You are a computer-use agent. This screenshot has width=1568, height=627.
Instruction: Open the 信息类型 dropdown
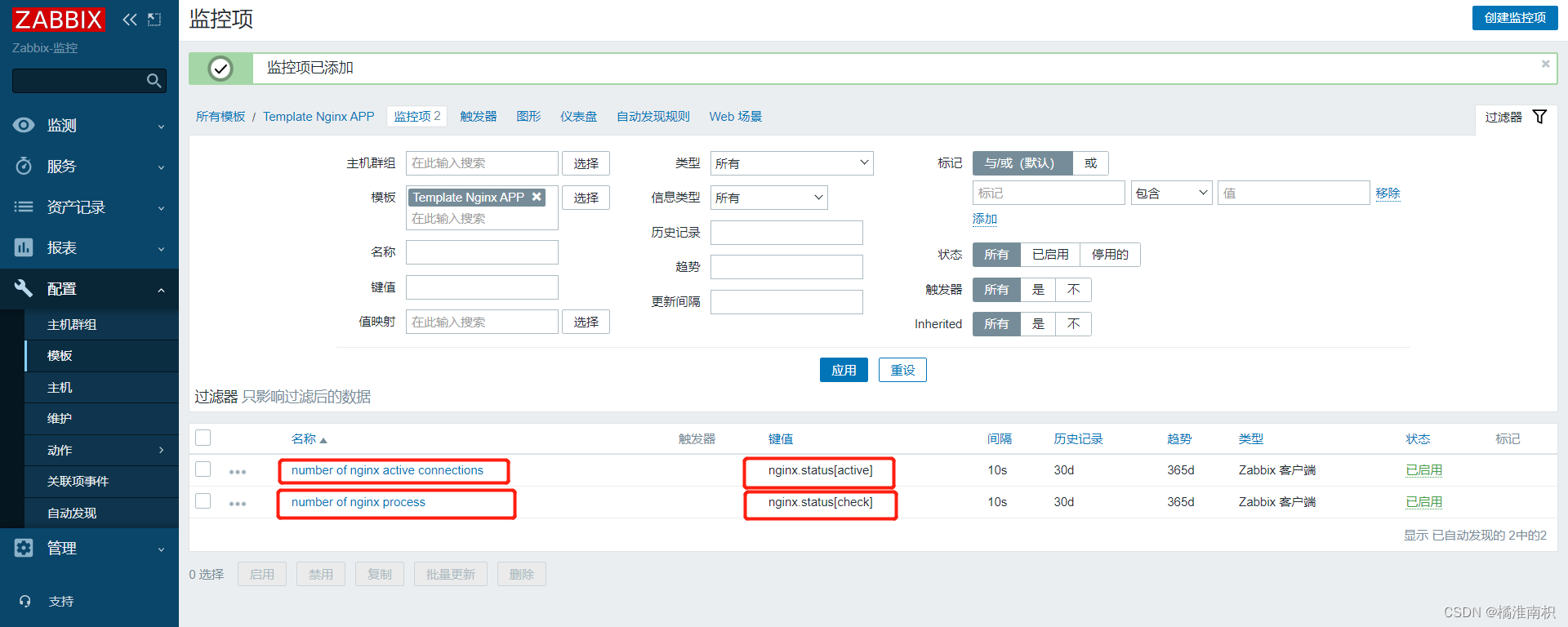(x=768, y=198)
